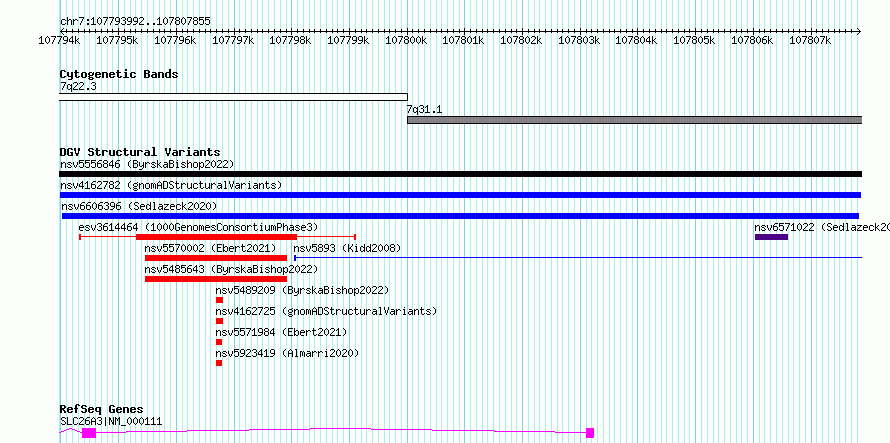Viewport: 890px width, 443px height.
Task: Click the 7q31.1 gray cytogenetic band
Action: coord(635,120)
